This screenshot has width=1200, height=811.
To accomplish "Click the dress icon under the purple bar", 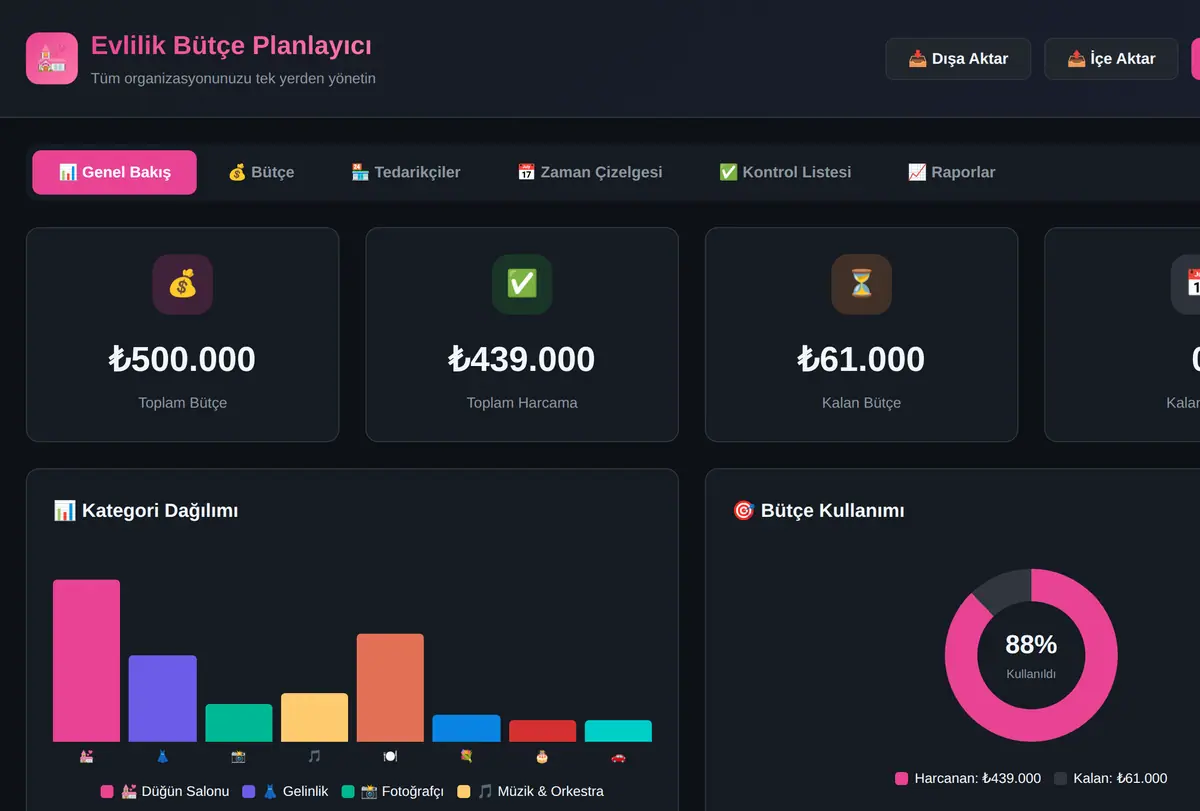I will pyautogui.click(x=162, y=757).
